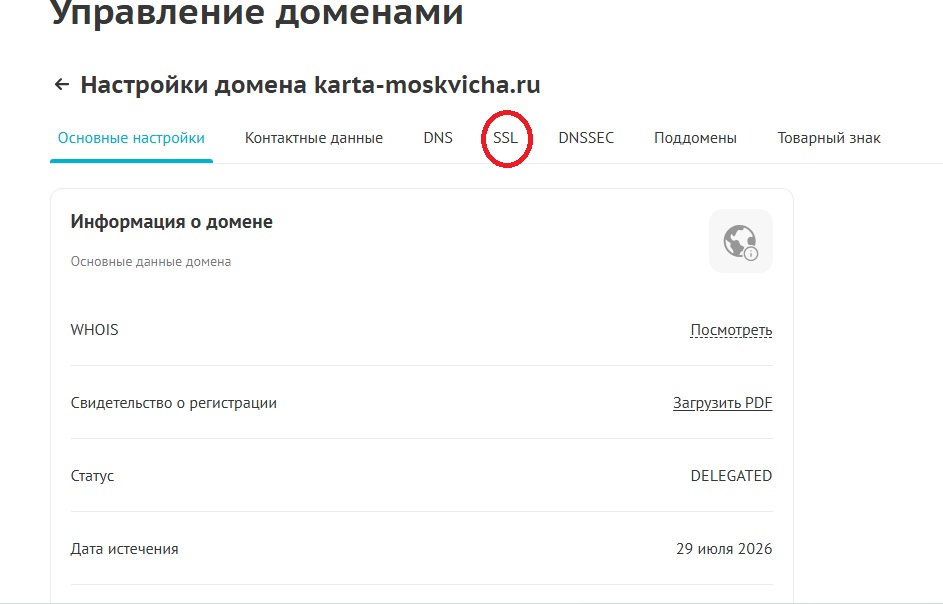Click the Управление доменами page title
The height and width of the screenshot is (604, 943).
point(257,14)
